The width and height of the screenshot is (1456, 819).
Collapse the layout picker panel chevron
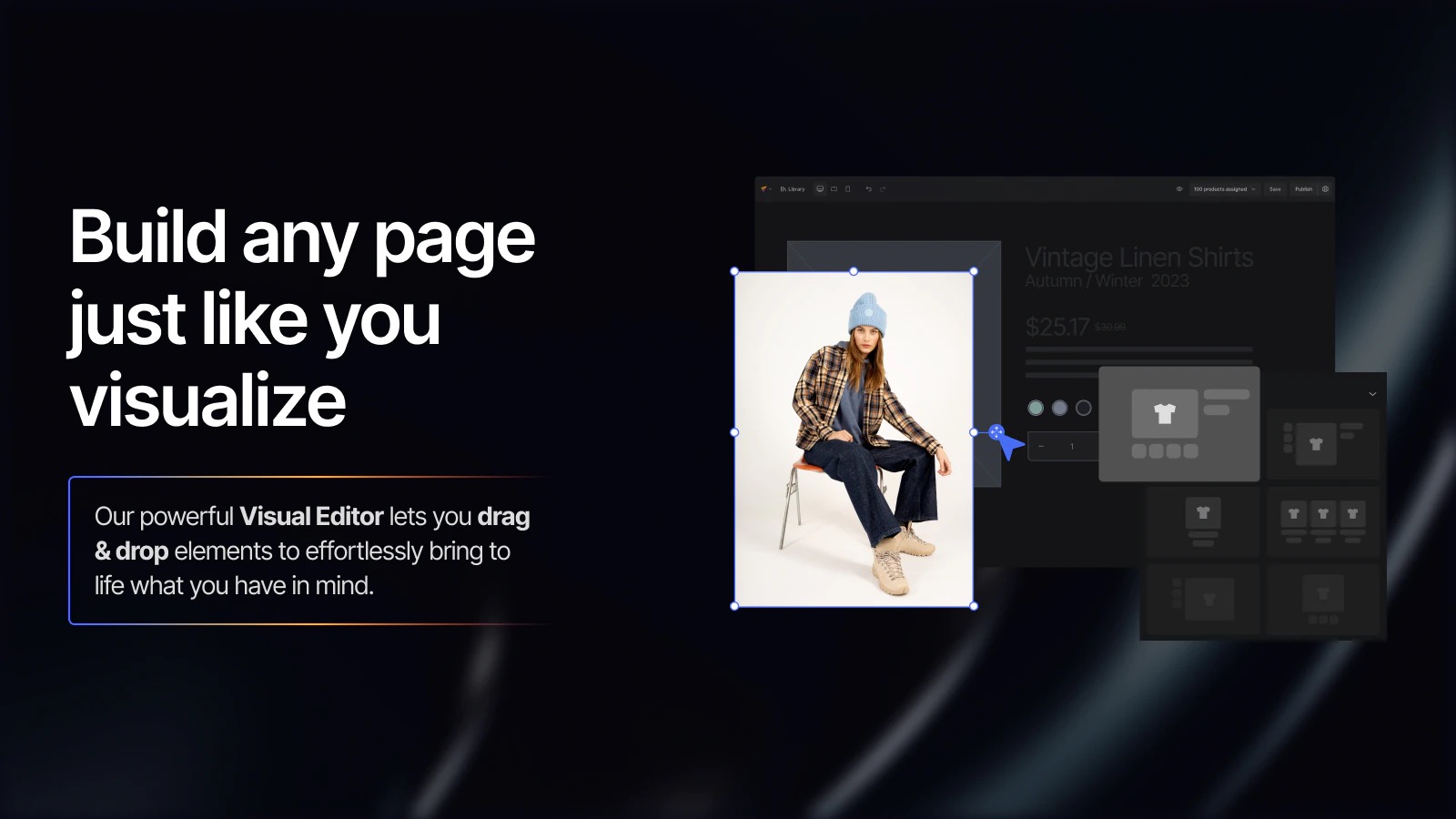click(x=1372, y=394)
